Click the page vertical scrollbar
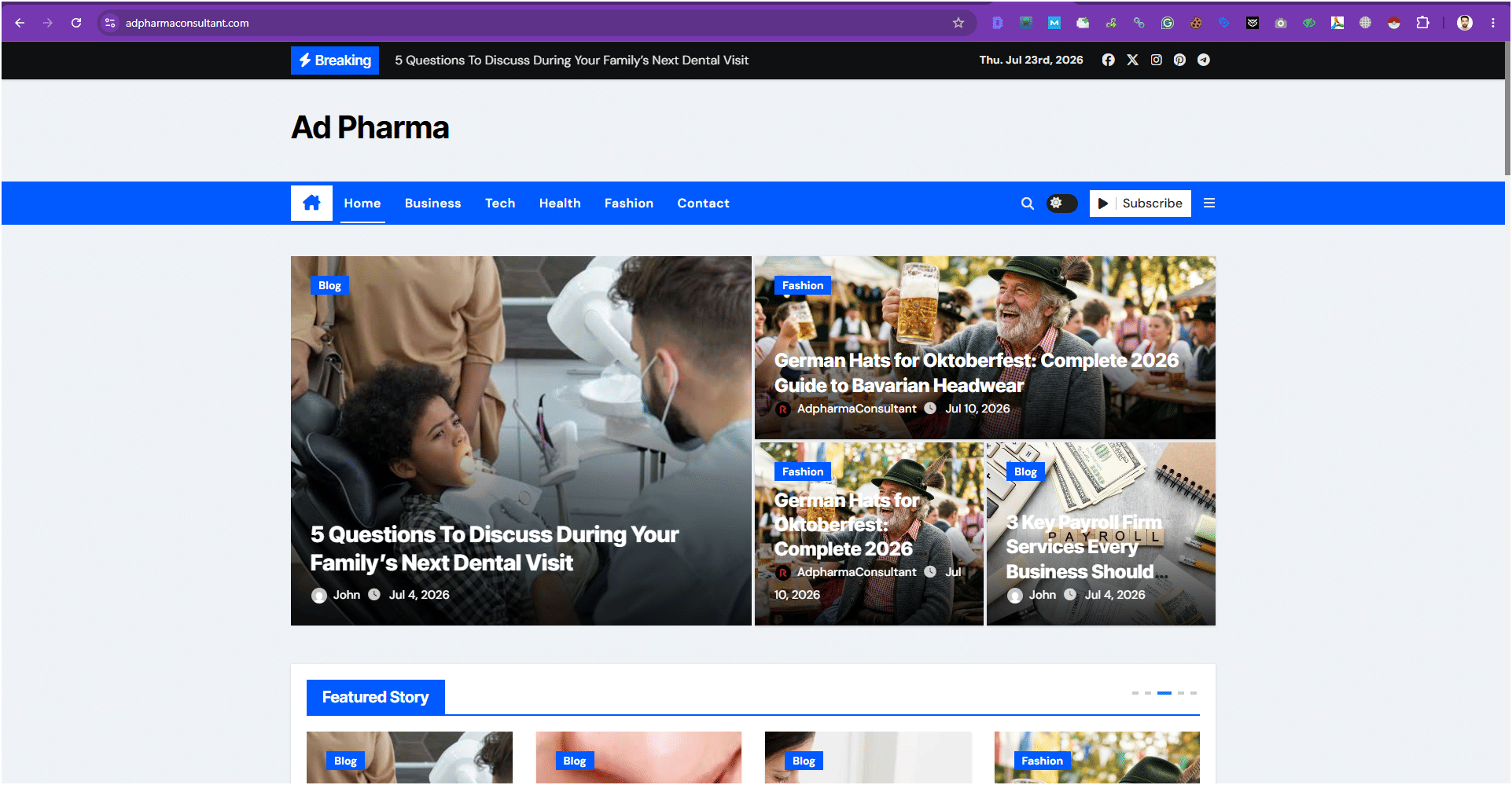 coord(1506,108)
